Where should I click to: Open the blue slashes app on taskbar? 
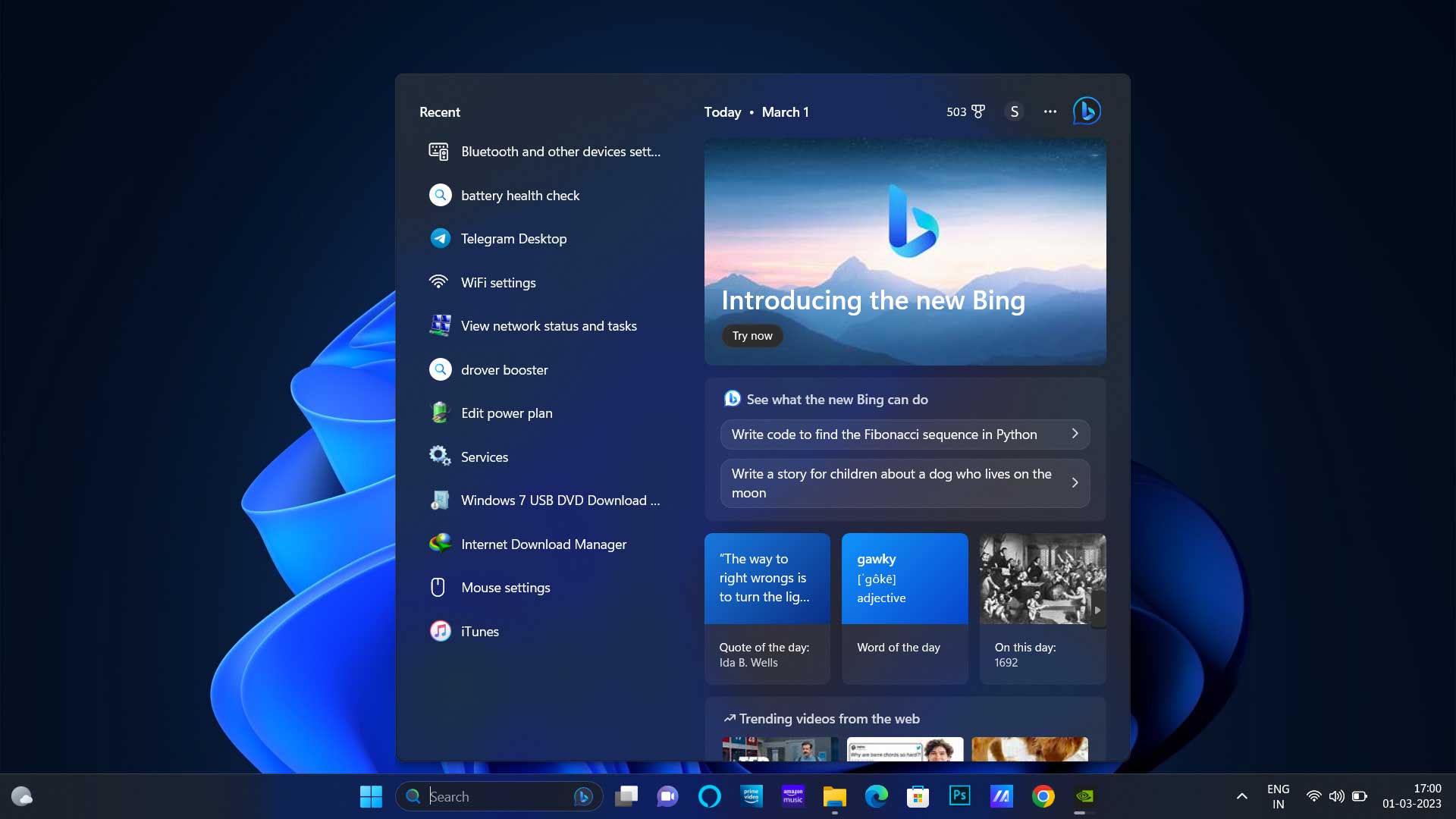(1002, 796)
